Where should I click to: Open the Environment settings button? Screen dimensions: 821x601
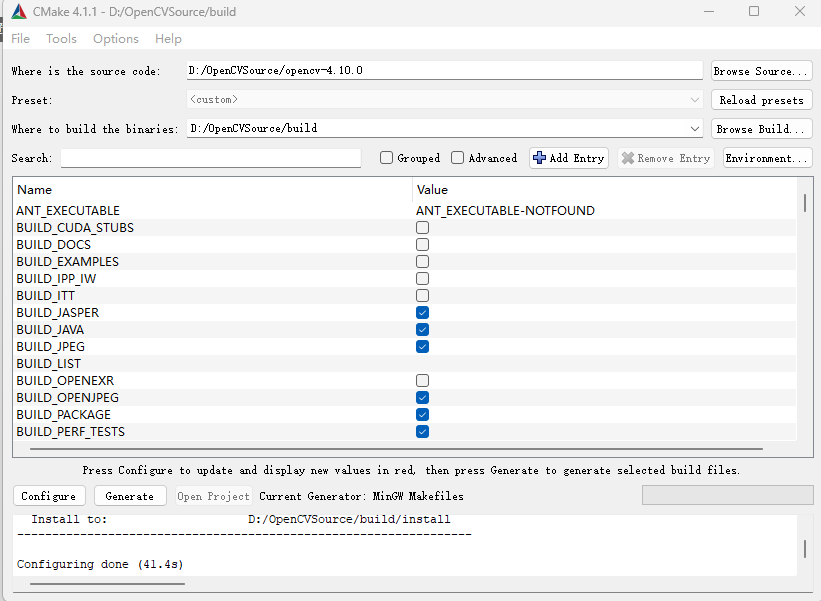pyautogui.click(x=768, y=158)
